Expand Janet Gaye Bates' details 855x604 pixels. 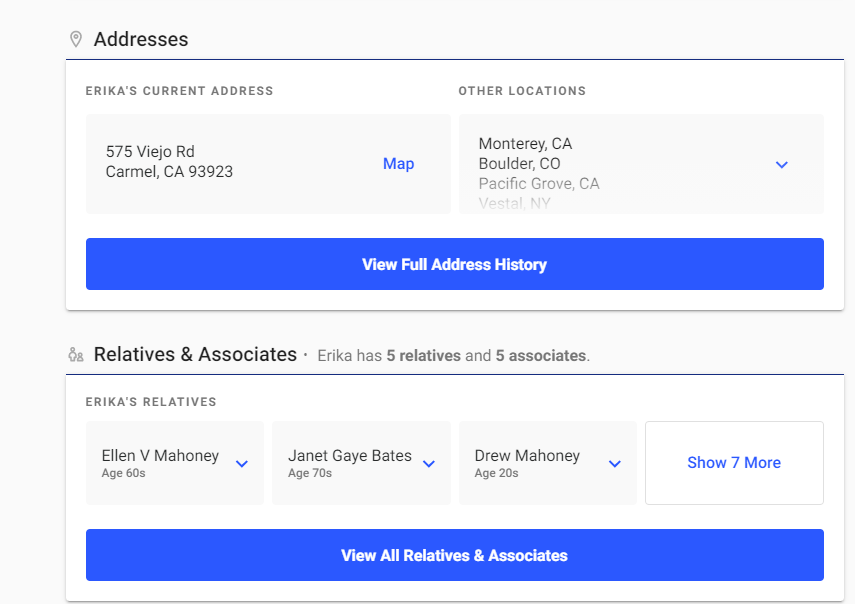click(x=429, y=464)
